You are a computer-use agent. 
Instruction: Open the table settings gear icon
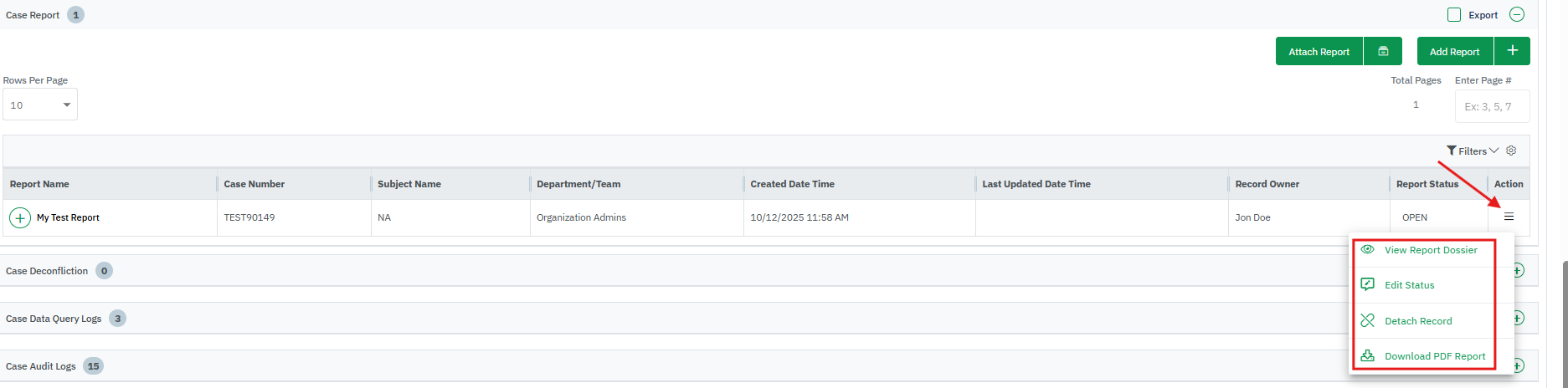click(x=1511, y=151)
